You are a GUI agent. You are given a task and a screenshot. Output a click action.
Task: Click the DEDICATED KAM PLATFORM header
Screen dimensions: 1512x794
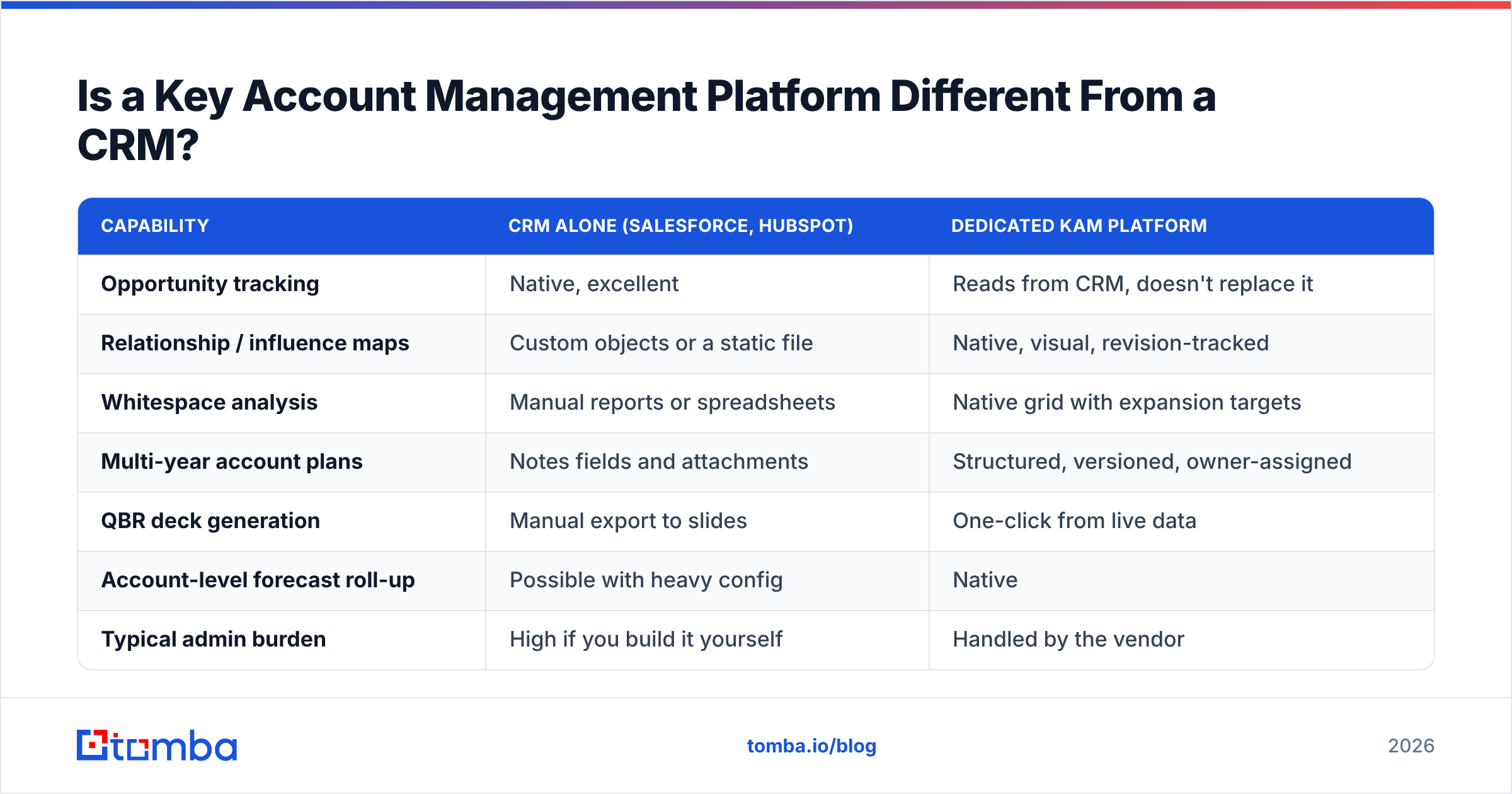(1079, 226)
